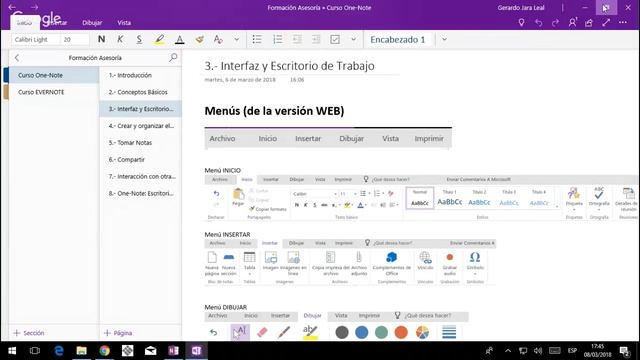The height and width of the screenshot is (360, 640).
Task: Click the blue color circle in Dibujar image
Action: tap(362, 332)
